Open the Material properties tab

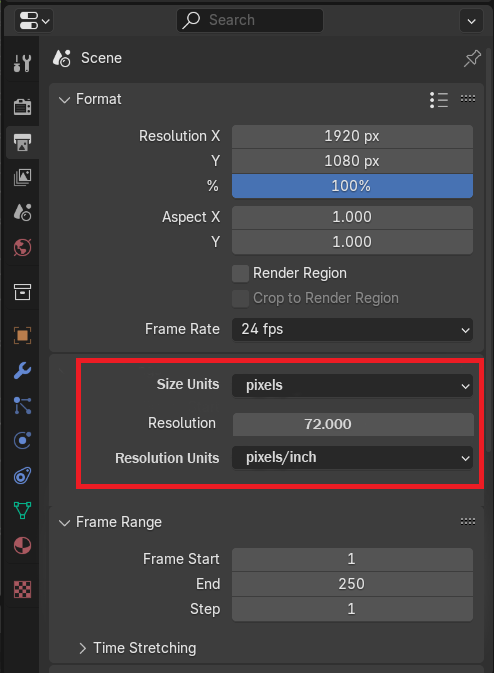(22, 546)
